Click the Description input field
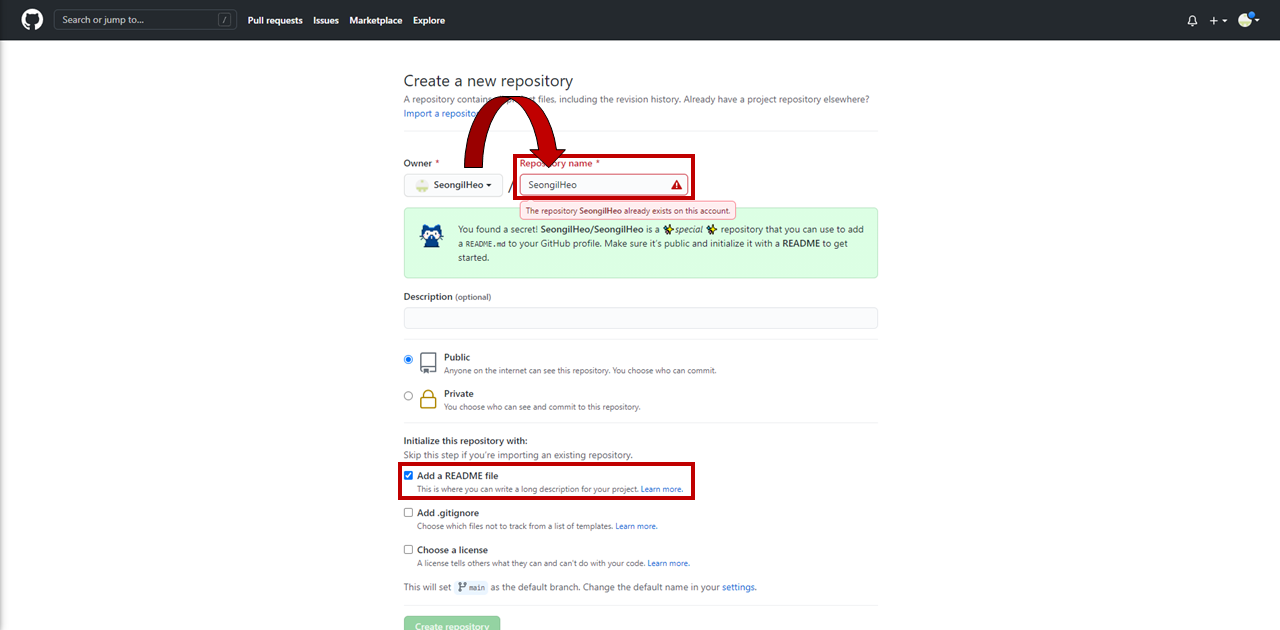 coord(640,318)
